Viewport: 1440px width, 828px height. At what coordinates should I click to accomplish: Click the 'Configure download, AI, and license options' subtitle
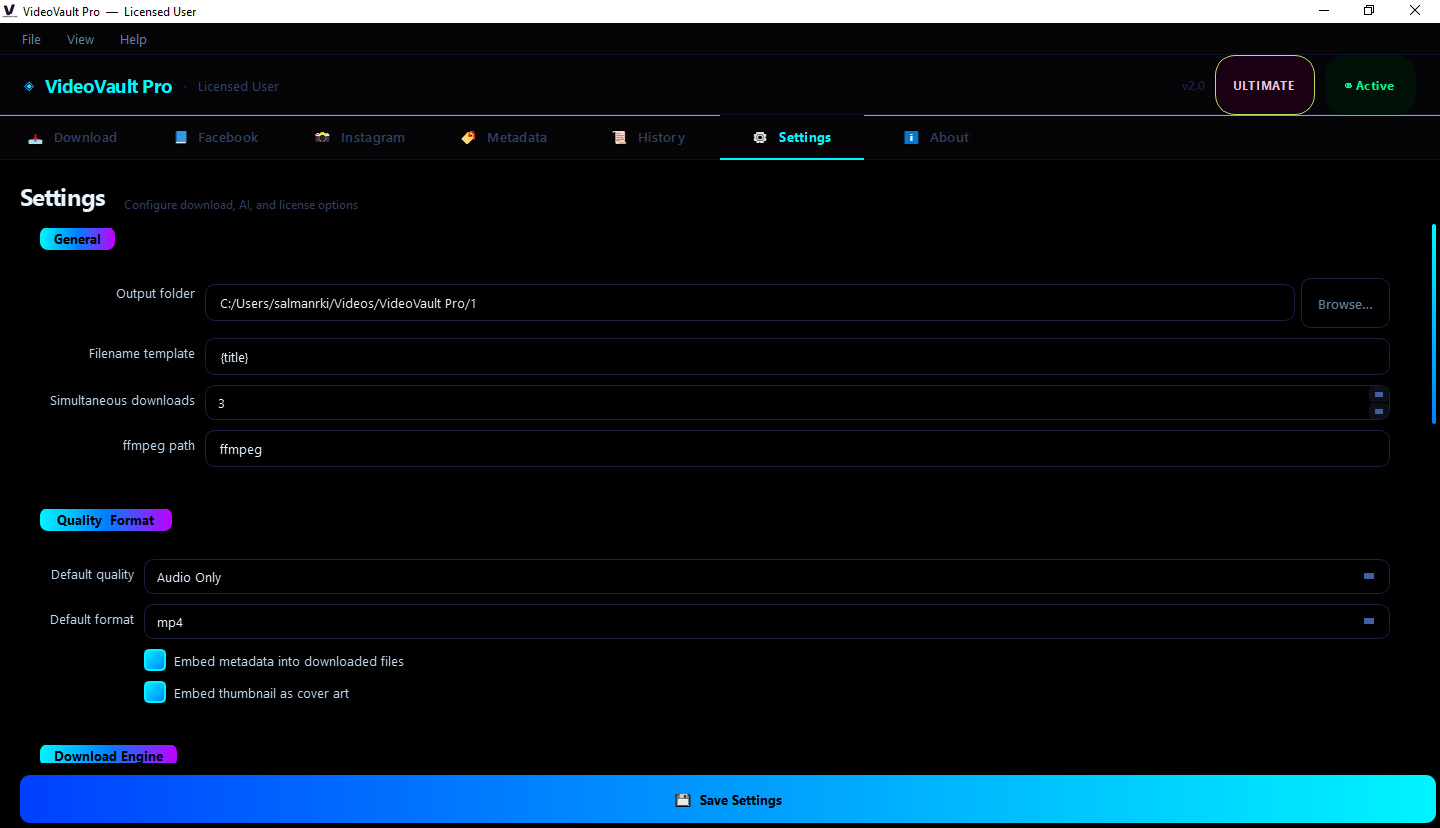pos(241,205)
